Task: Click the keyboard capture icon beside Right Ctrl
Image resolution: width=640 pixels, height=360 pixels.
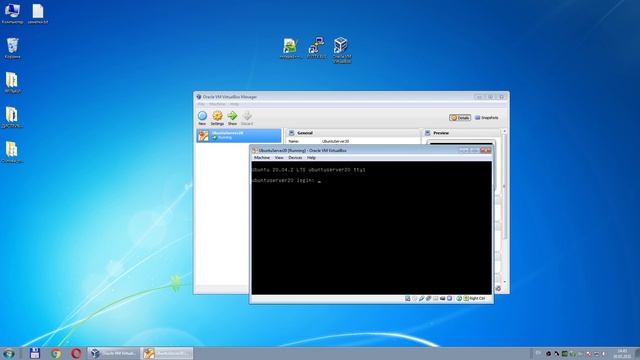Action: [466, 299]
